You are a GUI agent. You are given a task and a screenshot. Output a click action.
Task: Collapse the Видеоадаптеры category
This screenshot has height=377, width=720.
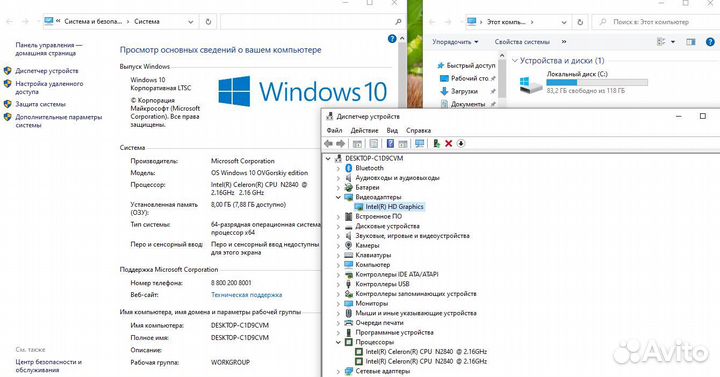point(338,197)
